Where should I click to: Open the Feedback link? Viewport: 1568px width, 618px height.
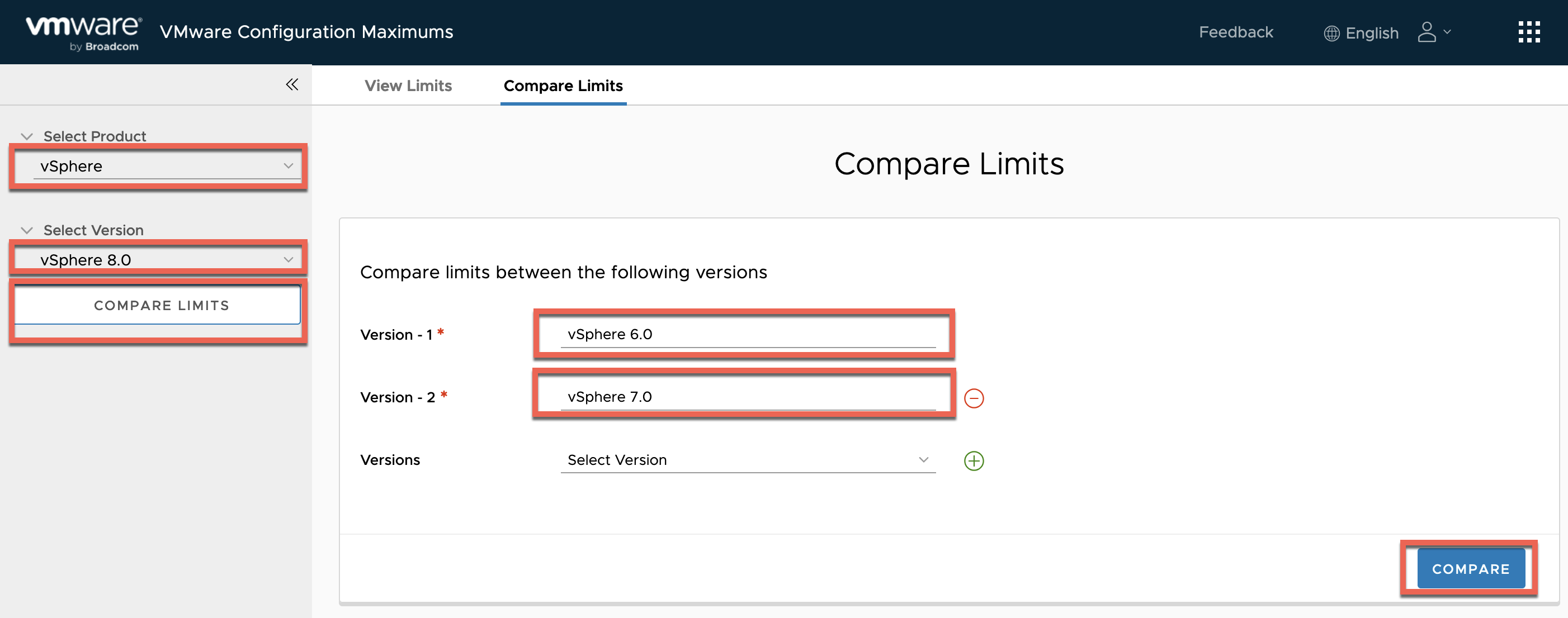coord(1235,32)
